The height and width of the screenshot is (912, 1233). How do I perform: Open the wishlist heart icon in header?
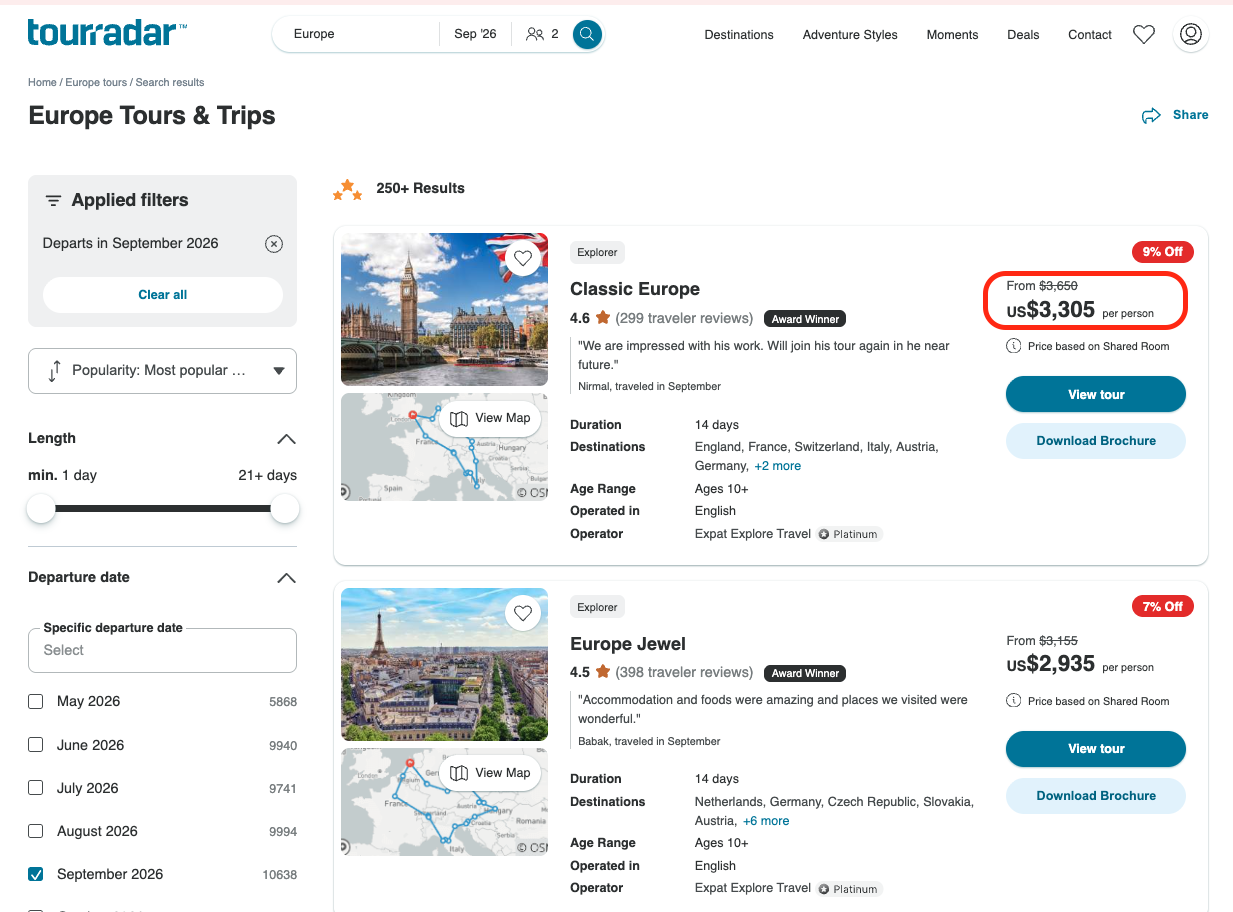point(1144,34)
